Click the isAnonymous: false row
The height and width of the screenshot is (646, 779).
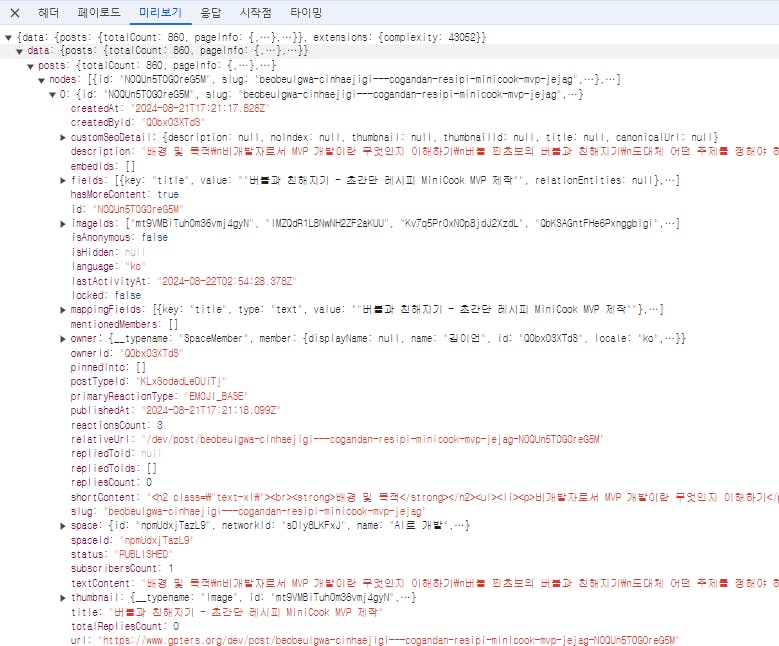click(x=119, y=238)
